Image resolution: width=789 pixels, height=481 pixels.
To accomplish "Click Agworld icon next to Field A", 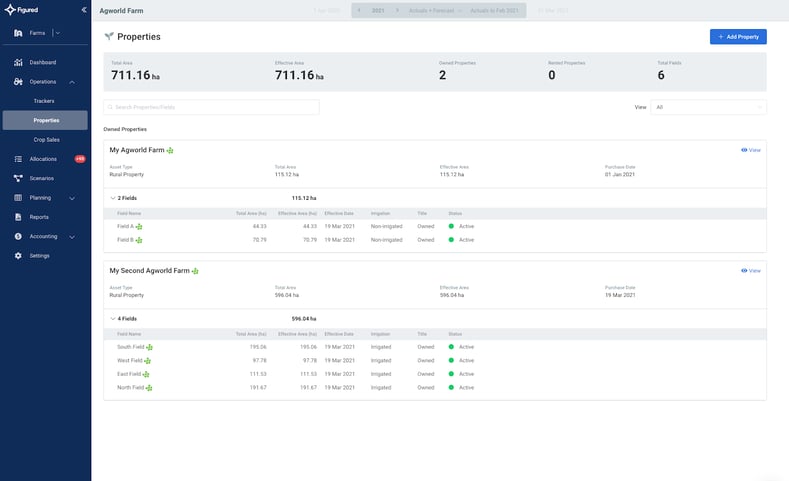I will (x=139, y=227).
